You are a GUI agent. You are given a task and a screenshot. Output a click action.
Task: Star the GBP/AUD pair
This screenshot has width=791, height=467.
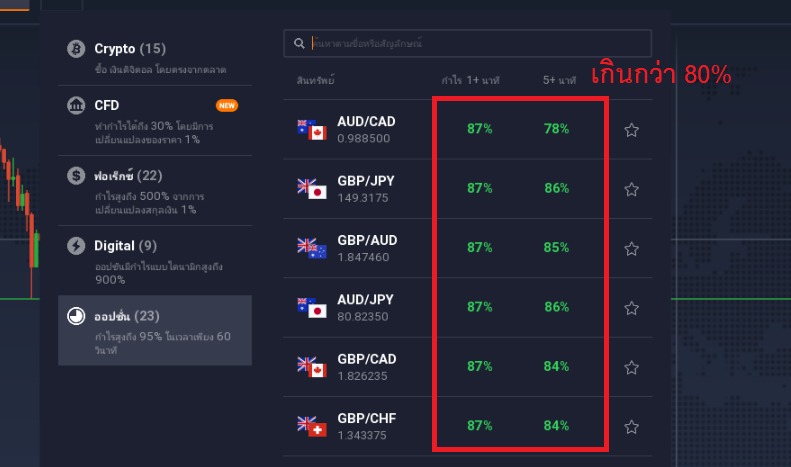(632, 249)
